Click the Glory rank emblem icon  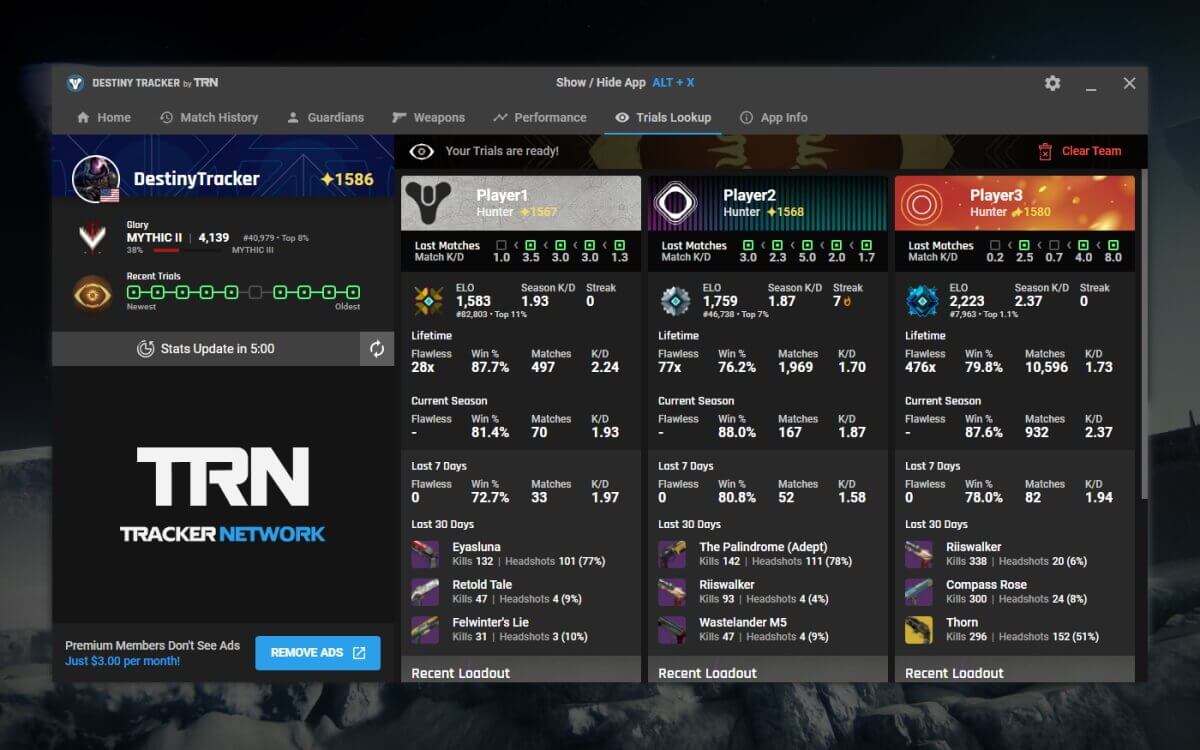point(93,237)
